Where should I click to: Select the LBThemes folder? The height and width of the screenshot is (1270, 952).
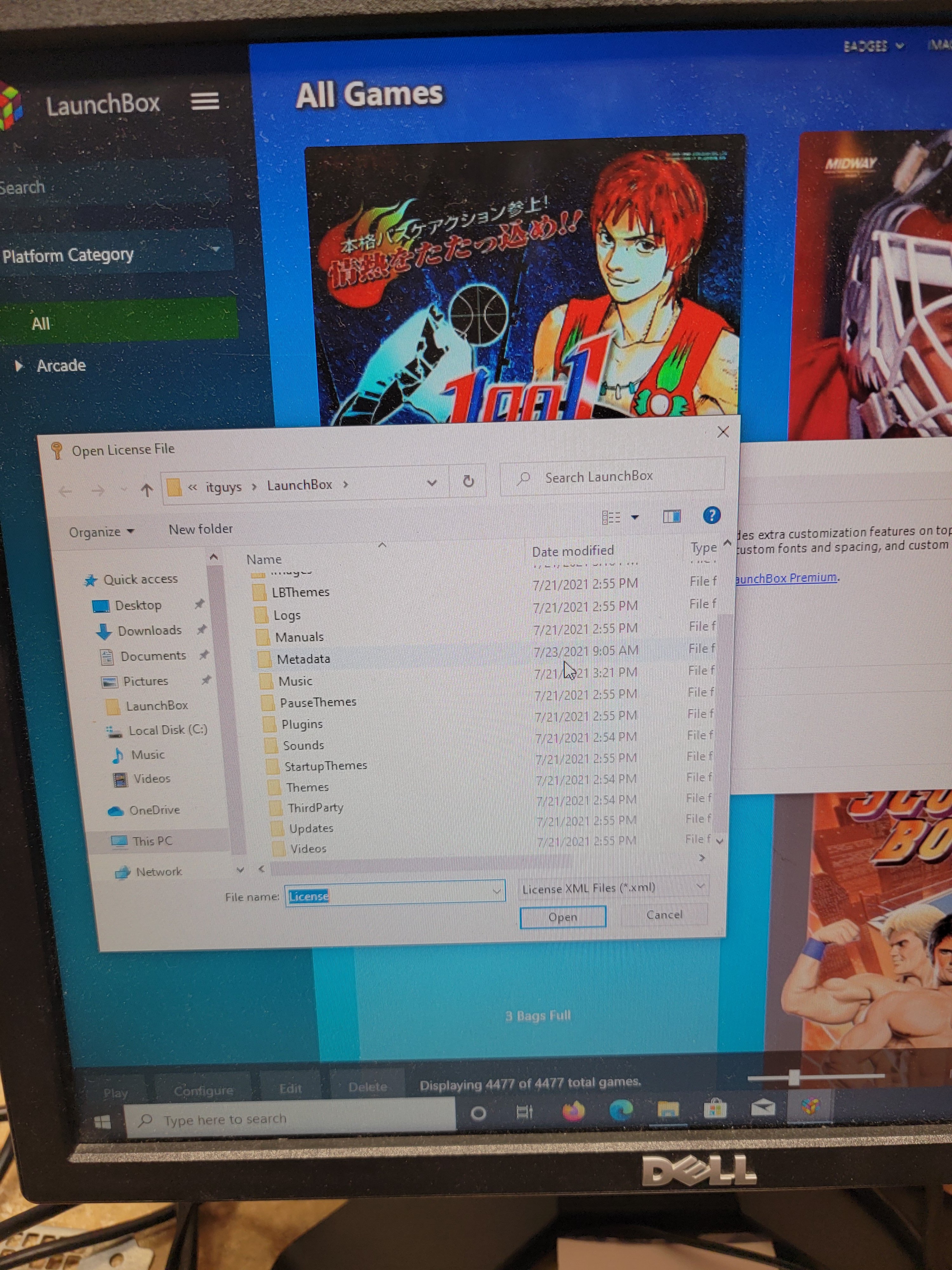301,592
